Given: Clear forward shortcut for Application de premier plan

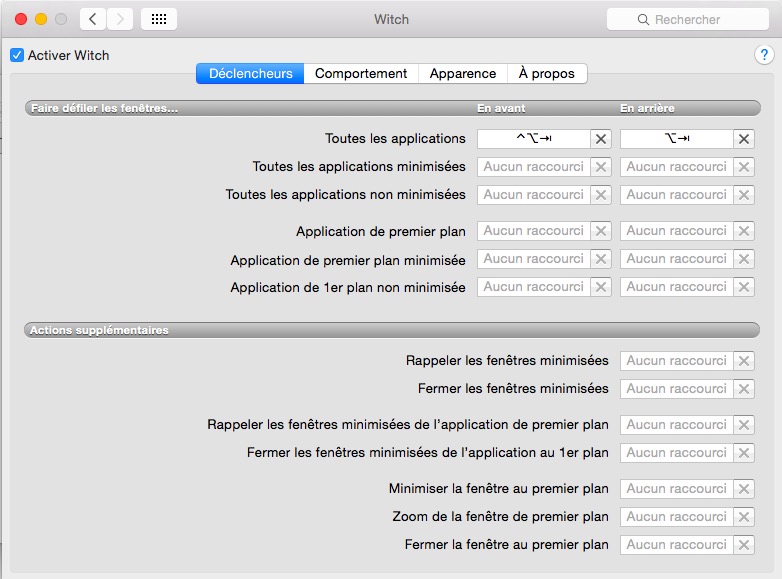Looking at the screenshot, I should (x=600, y=231).
